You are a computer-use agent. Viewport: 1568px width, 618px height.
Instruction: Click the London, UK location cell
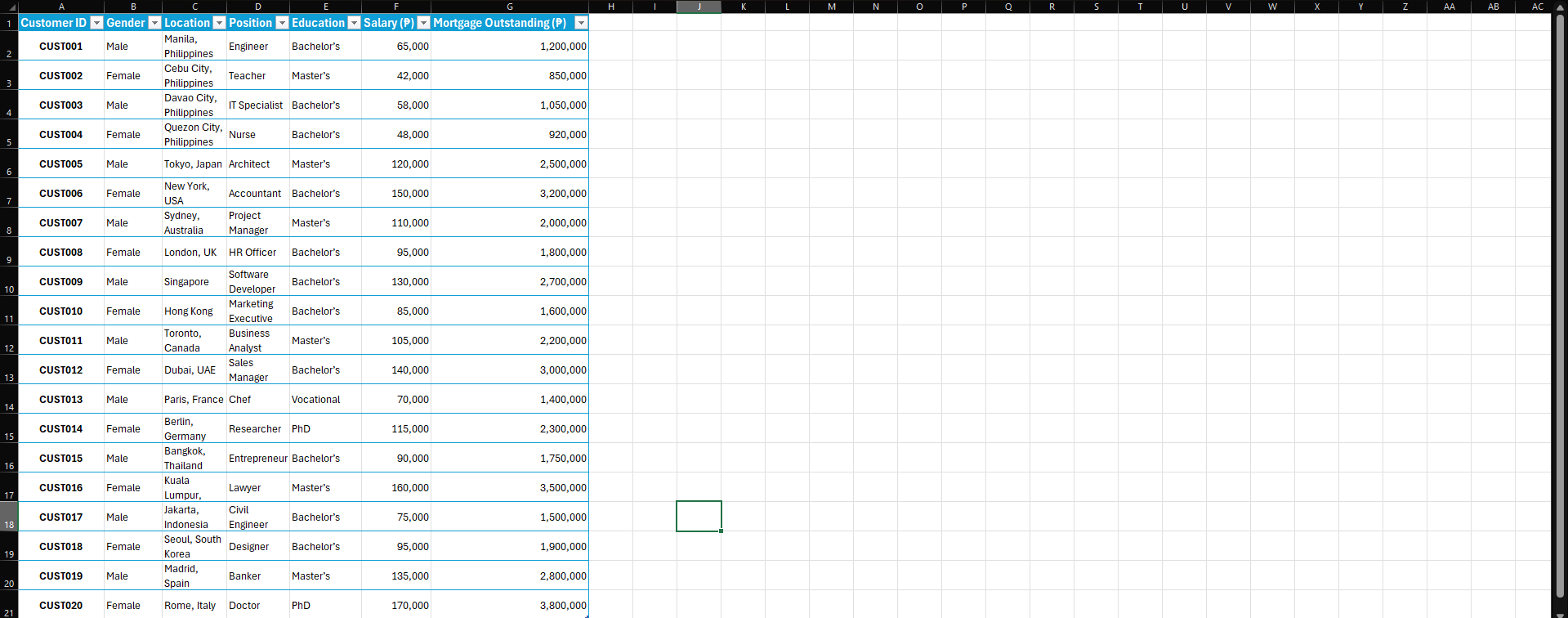click(x=194, y=252)
